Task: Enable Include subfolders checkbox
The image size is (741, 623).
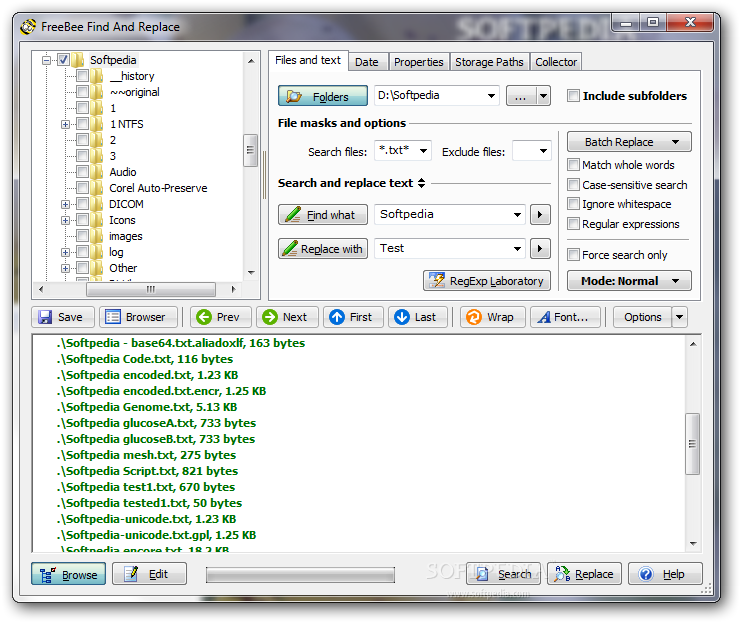Action: [573, 96]
